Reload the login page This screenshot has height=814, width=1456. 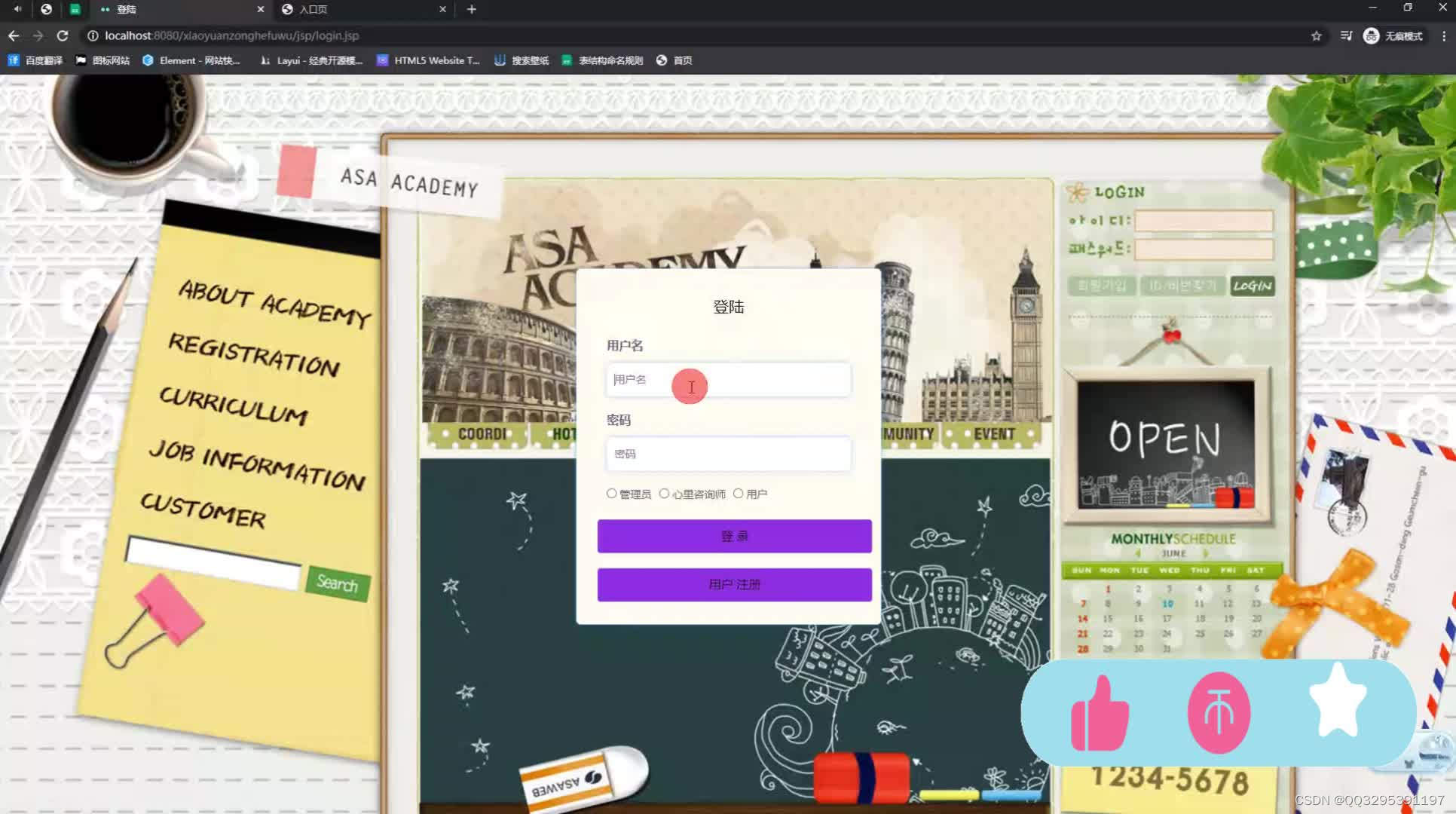coord(63,35)
